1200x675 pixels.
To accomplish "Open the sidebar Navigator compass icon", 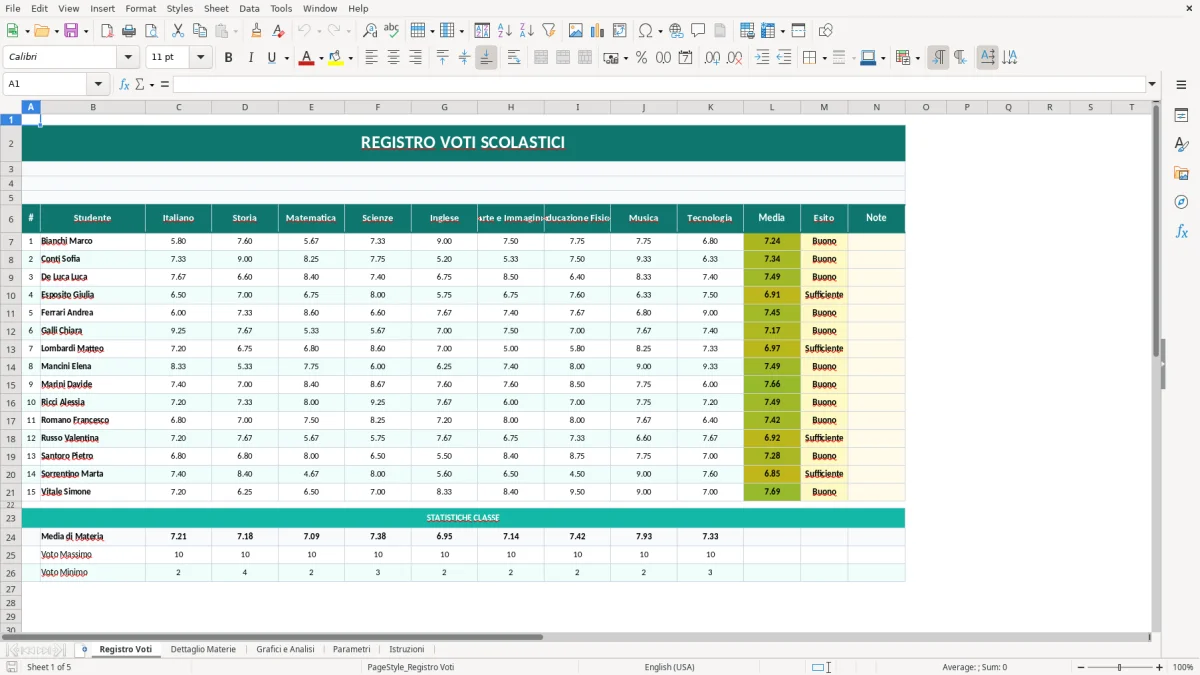I will point(1181,202).
